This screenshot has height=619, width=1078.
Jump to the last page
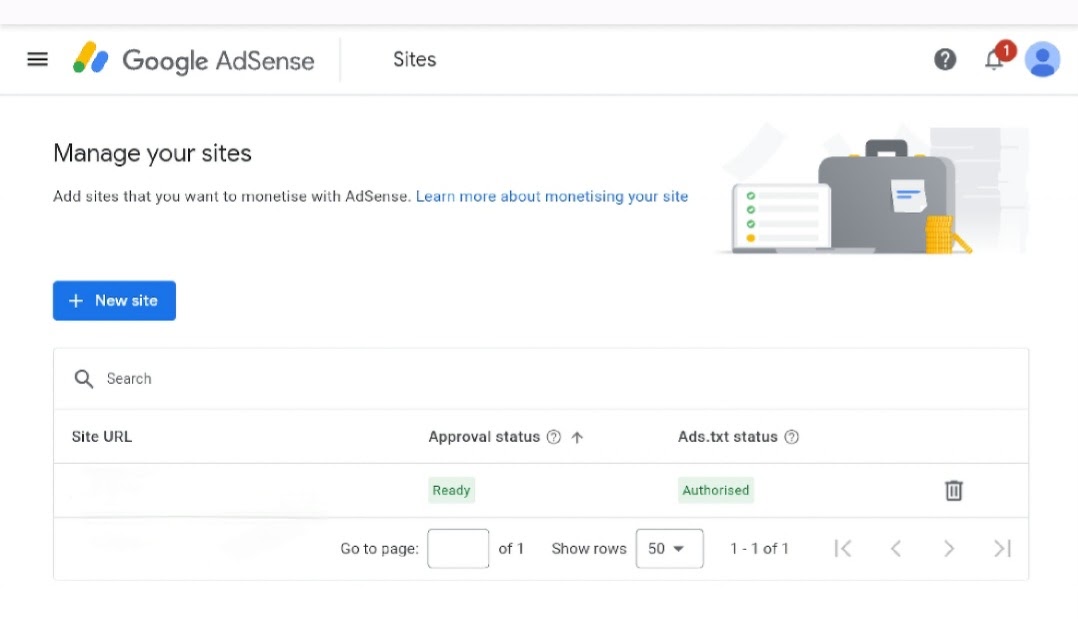pyautogui.click(x=1002, y=548)
